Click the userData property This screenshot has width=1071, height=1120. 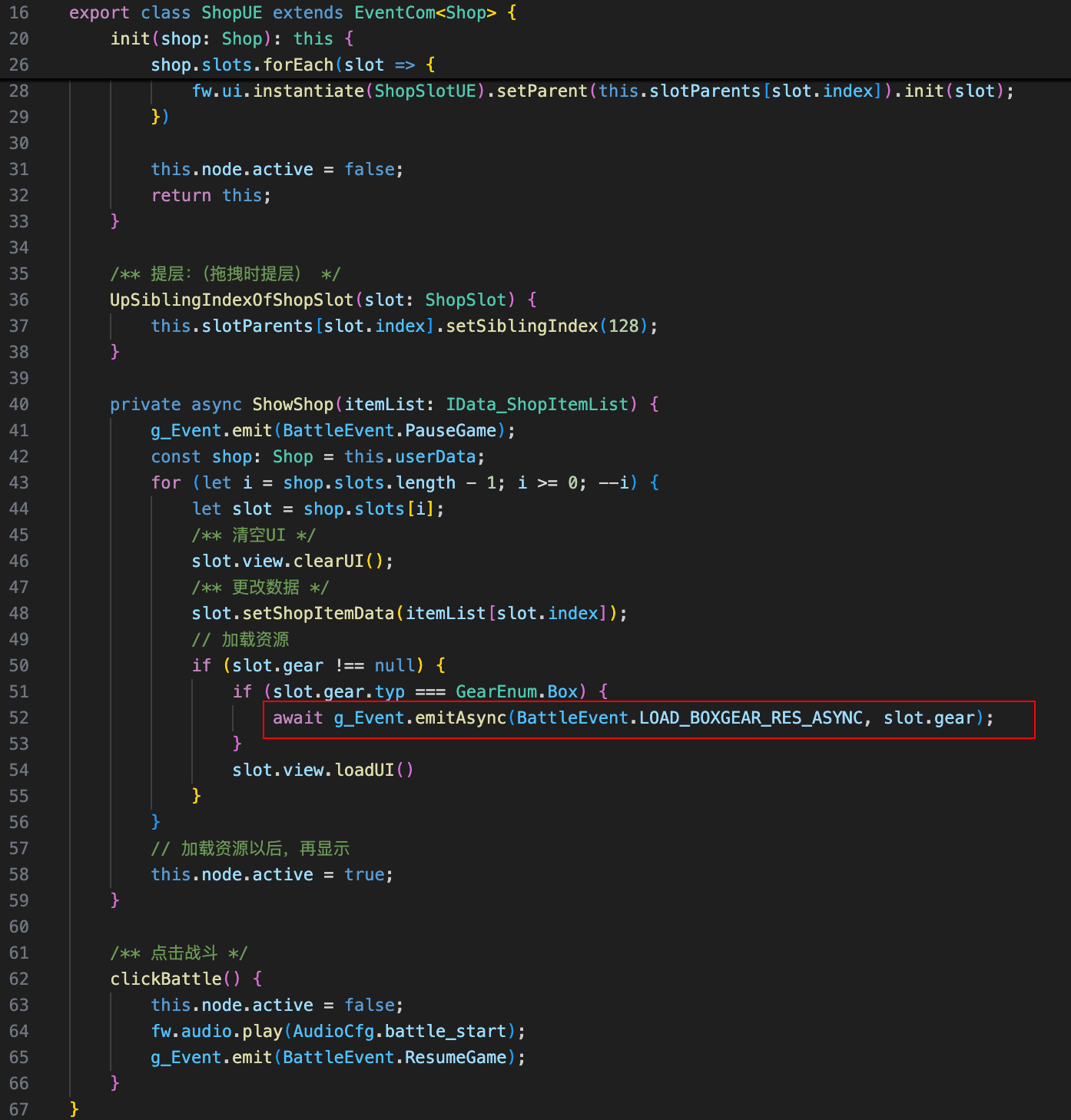tap(436, 456)
